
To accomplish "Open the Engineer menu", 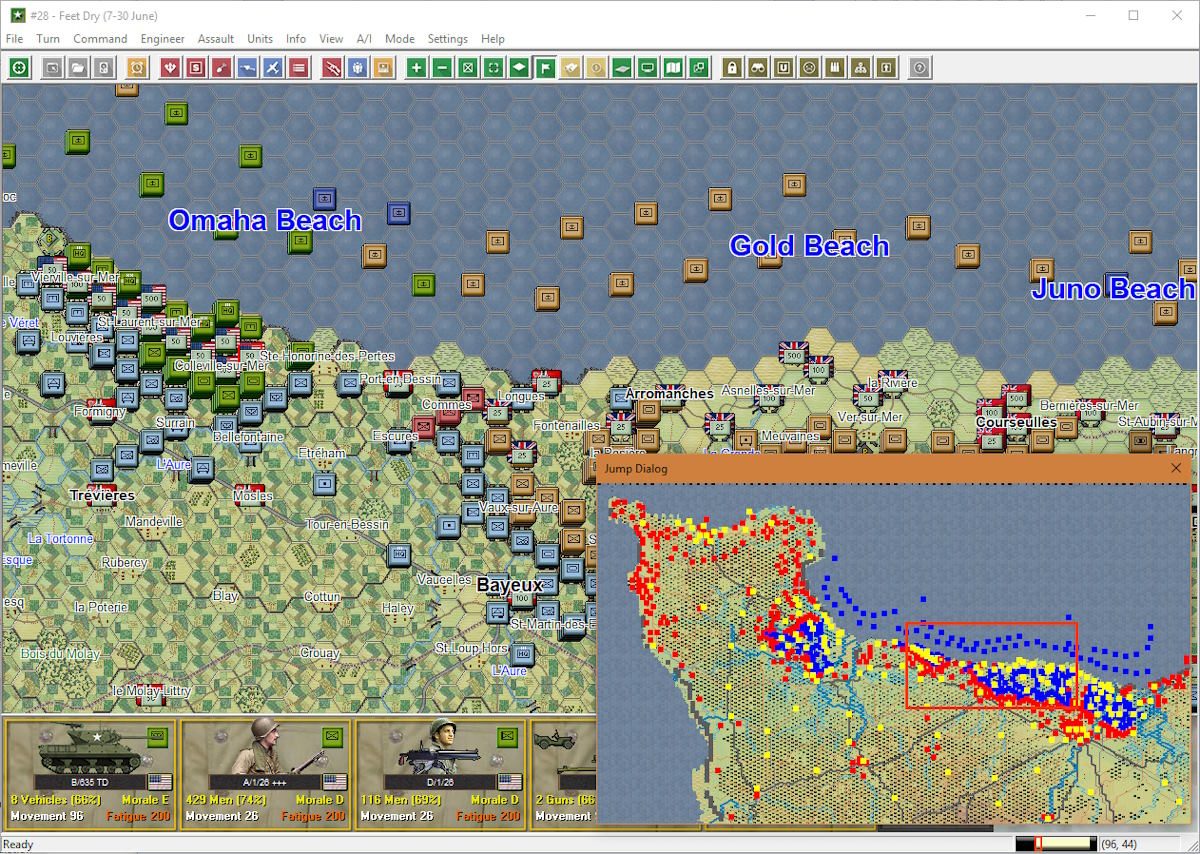I will pos(162,39).
